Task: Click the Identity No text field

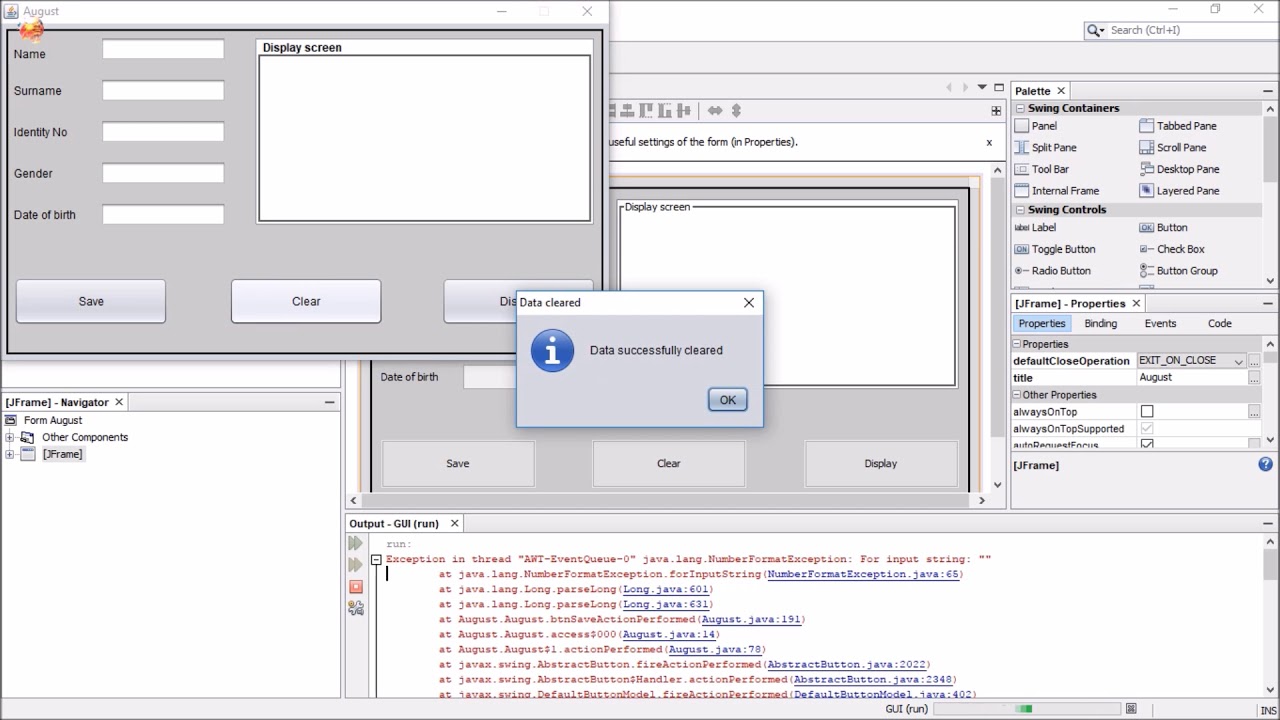Action: coord(163,132)
